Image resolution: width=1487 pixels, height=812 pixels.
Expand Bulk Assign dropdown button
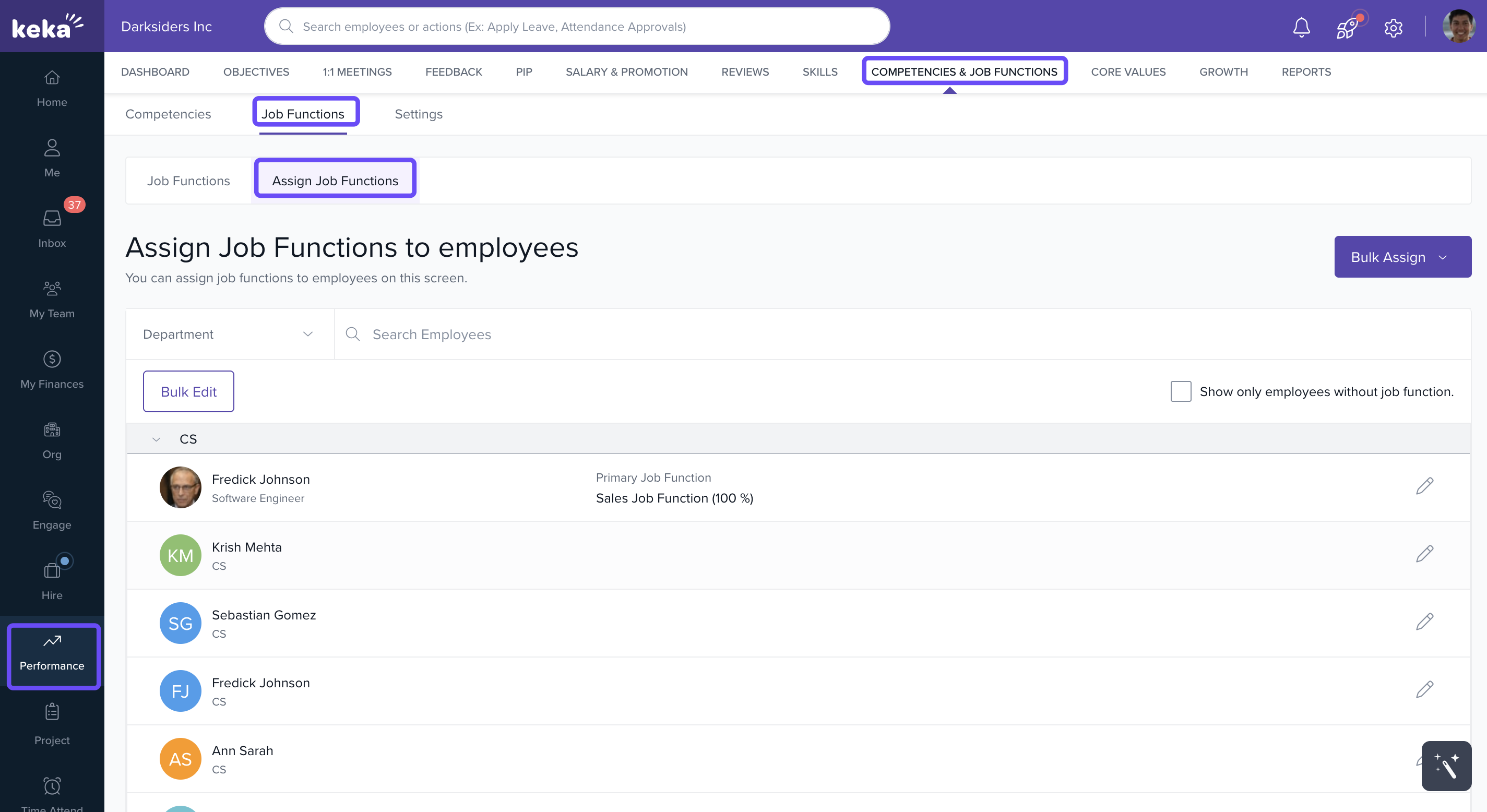(1401, 257)
